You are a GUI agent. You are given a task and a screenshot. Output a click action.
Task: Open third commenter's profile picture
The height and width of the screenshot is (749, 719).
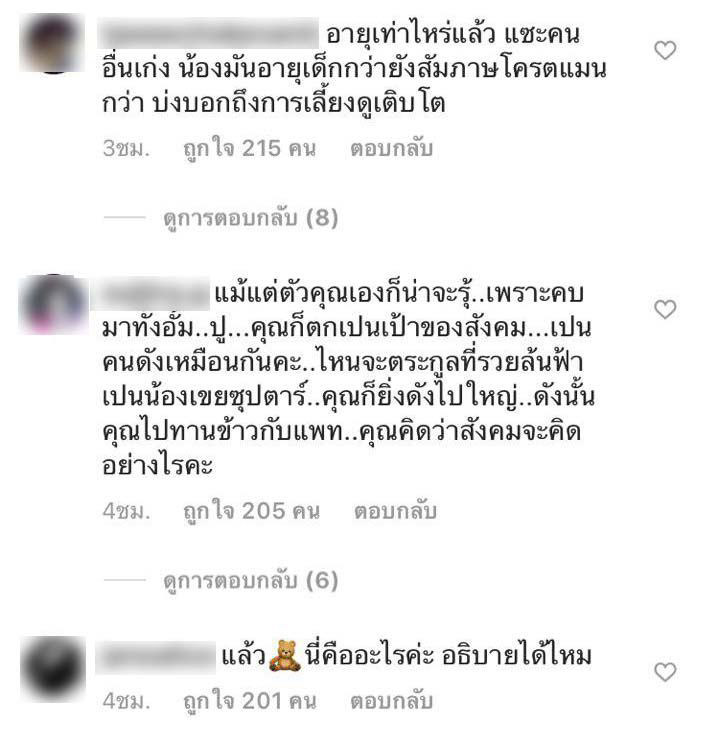(53, 668)
